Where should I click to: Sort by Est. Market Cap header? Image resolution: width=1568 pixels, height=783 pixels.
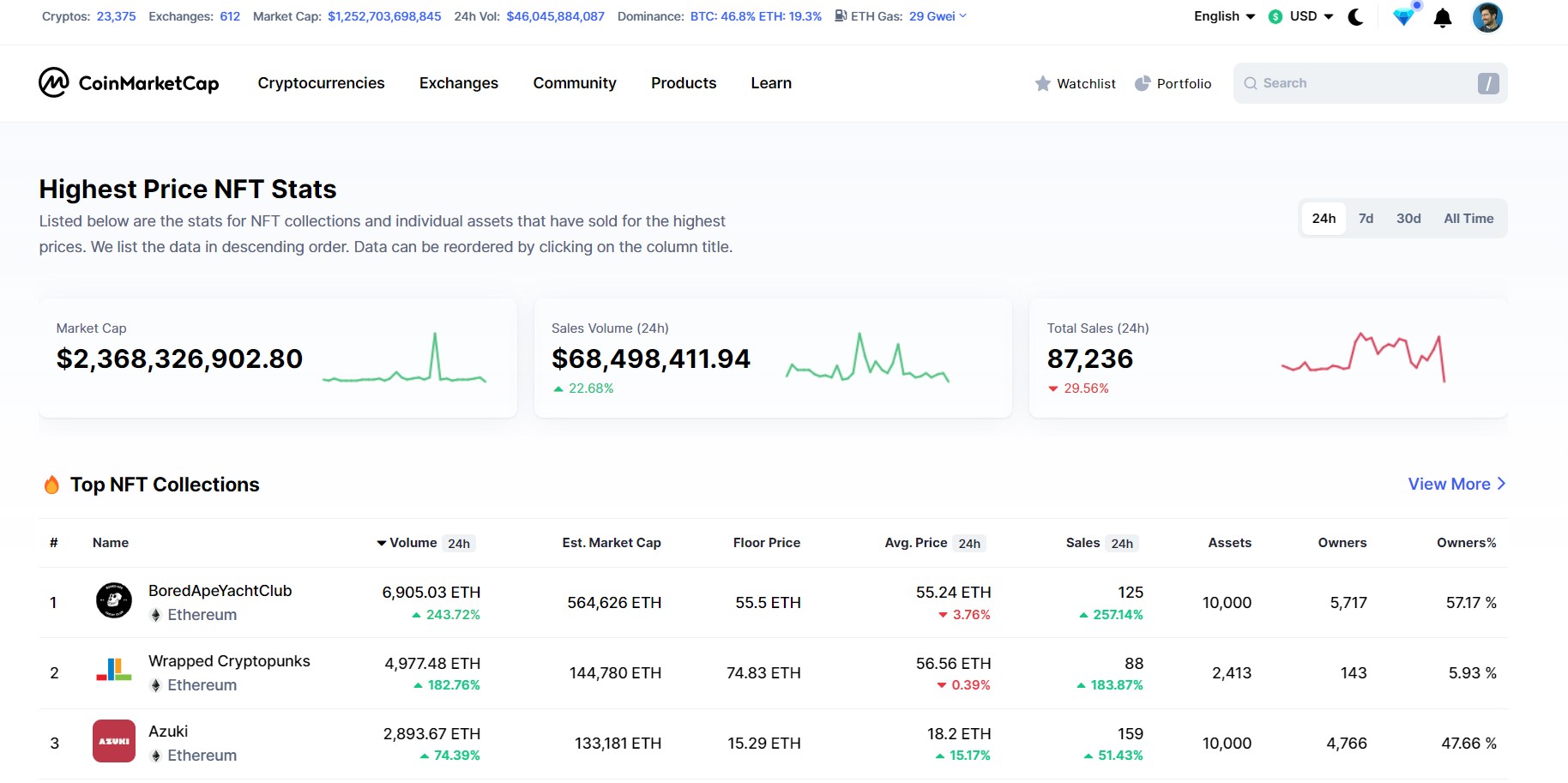(x=612, y=543)
